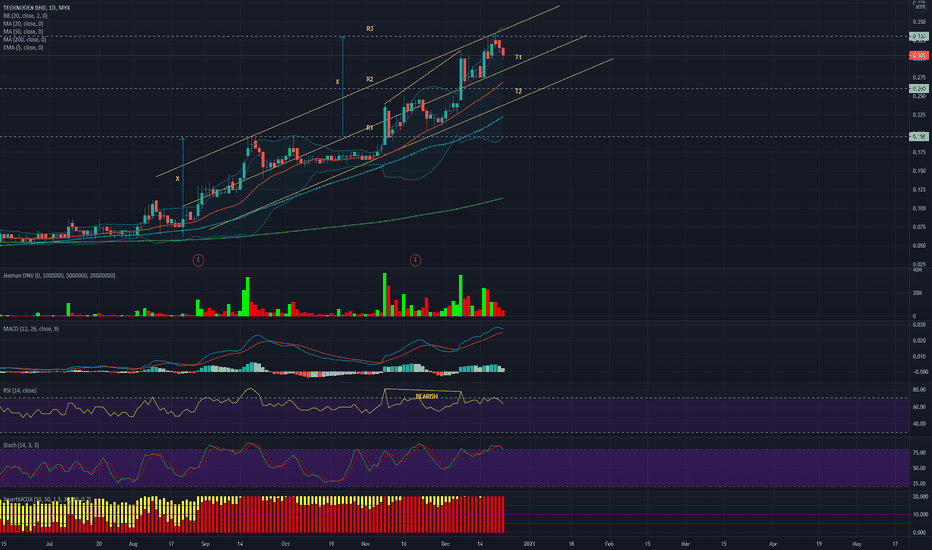Select the T2 target label
932x550 pixels.
click(x=518, y=92)
